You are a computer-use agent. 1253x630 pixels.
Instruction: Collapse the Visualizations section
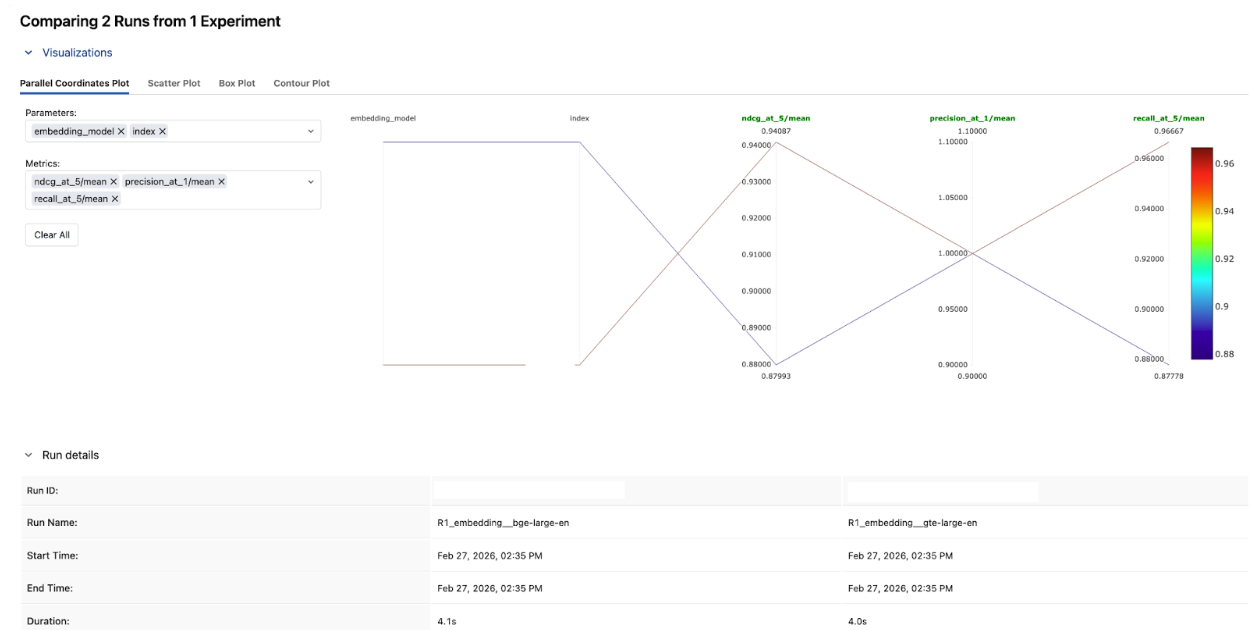pyautogui.click(x=28, y=53)
